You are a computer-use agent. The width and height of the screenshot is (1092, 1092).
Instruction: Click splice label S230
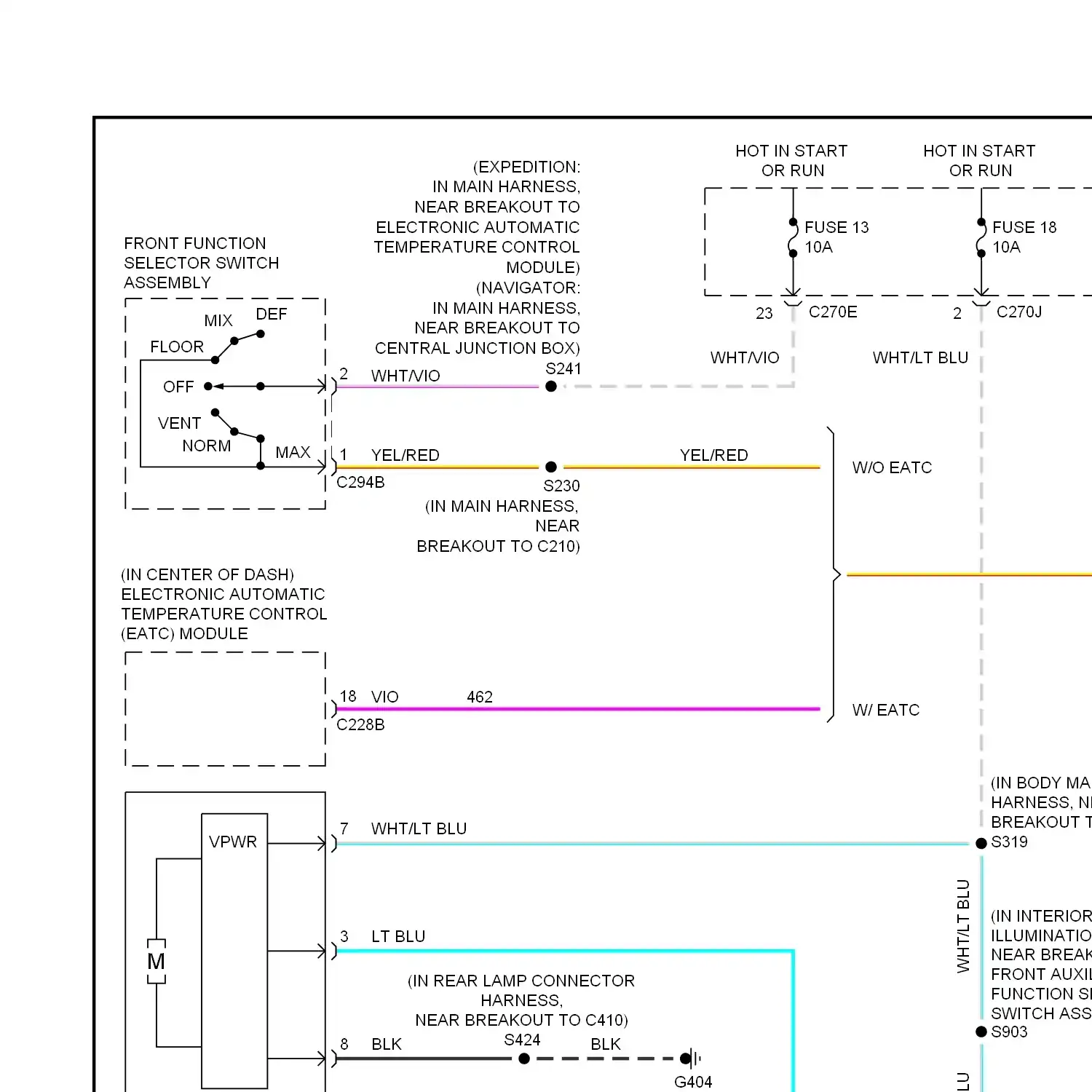[561, 486]
